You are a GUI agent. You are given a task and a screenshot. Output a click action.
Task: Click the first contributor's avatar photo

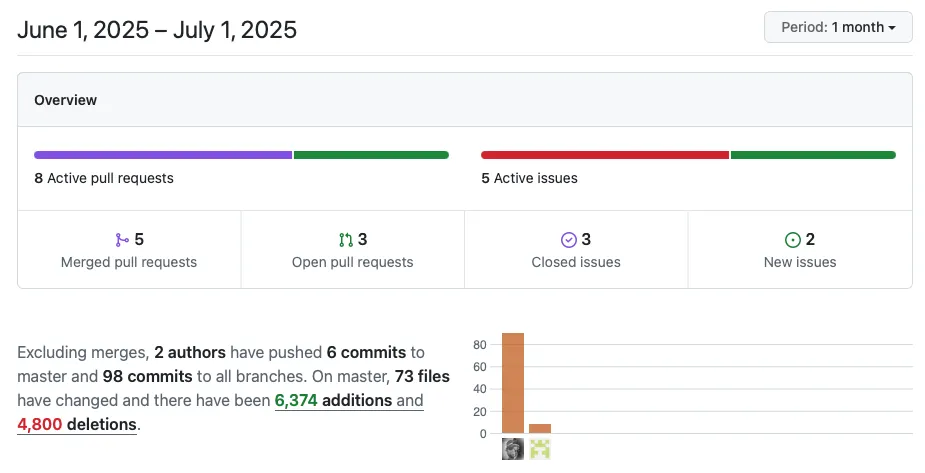click(x=513, y=449)
